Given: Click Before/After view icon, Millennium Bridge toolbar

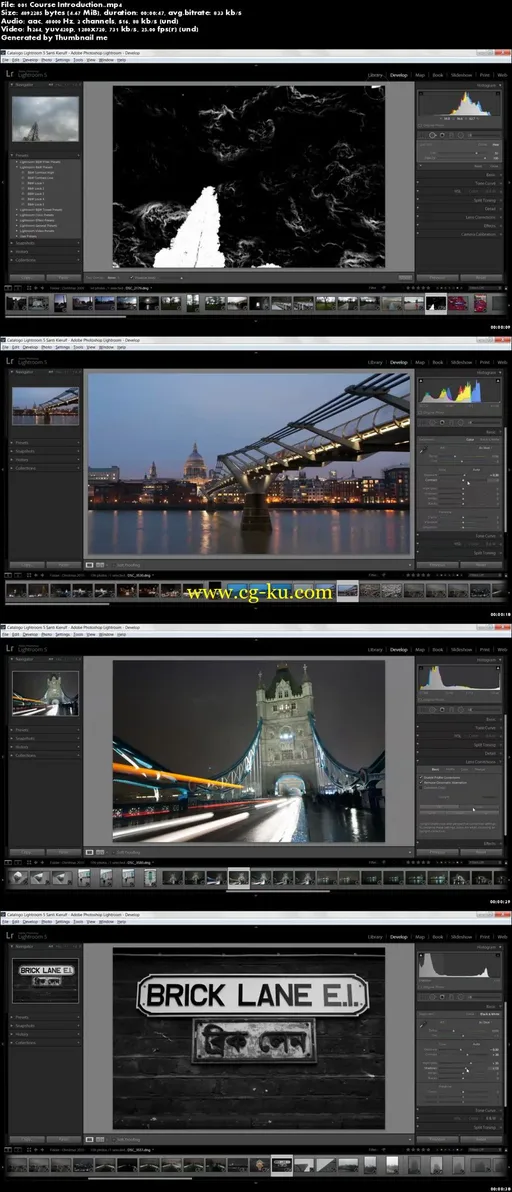Looking at the screenshot, I should 100,566.
